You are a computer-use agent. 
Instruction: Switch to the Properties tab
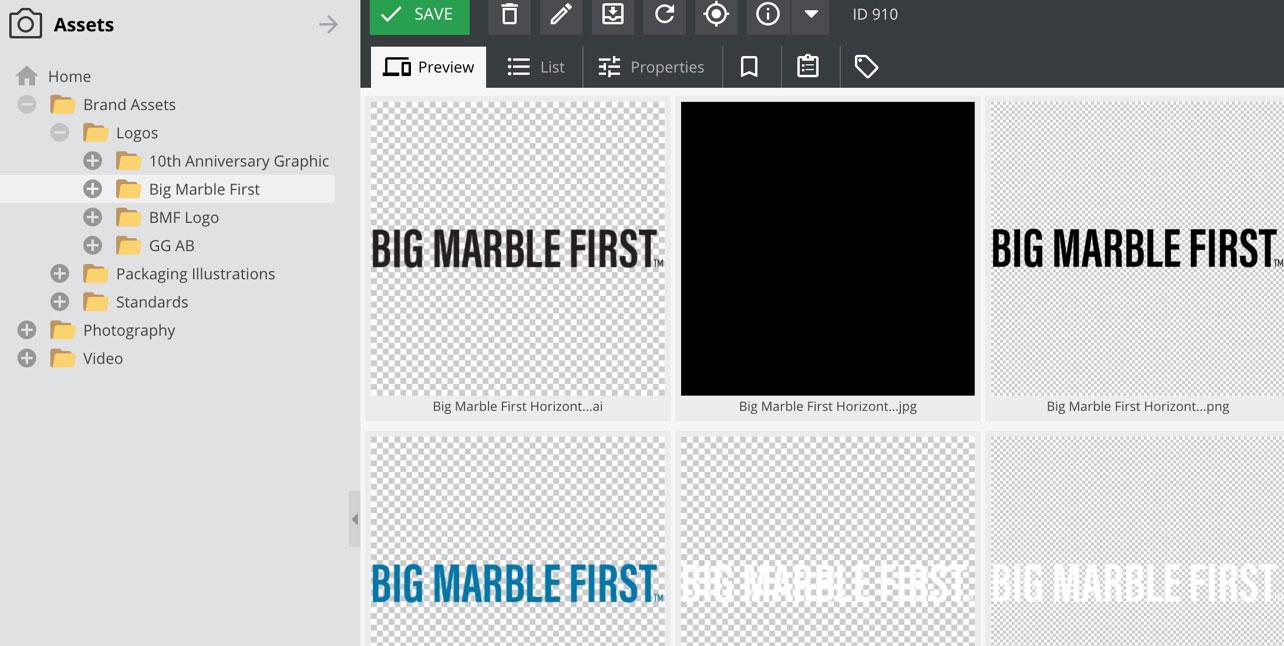tap(651, 67)
